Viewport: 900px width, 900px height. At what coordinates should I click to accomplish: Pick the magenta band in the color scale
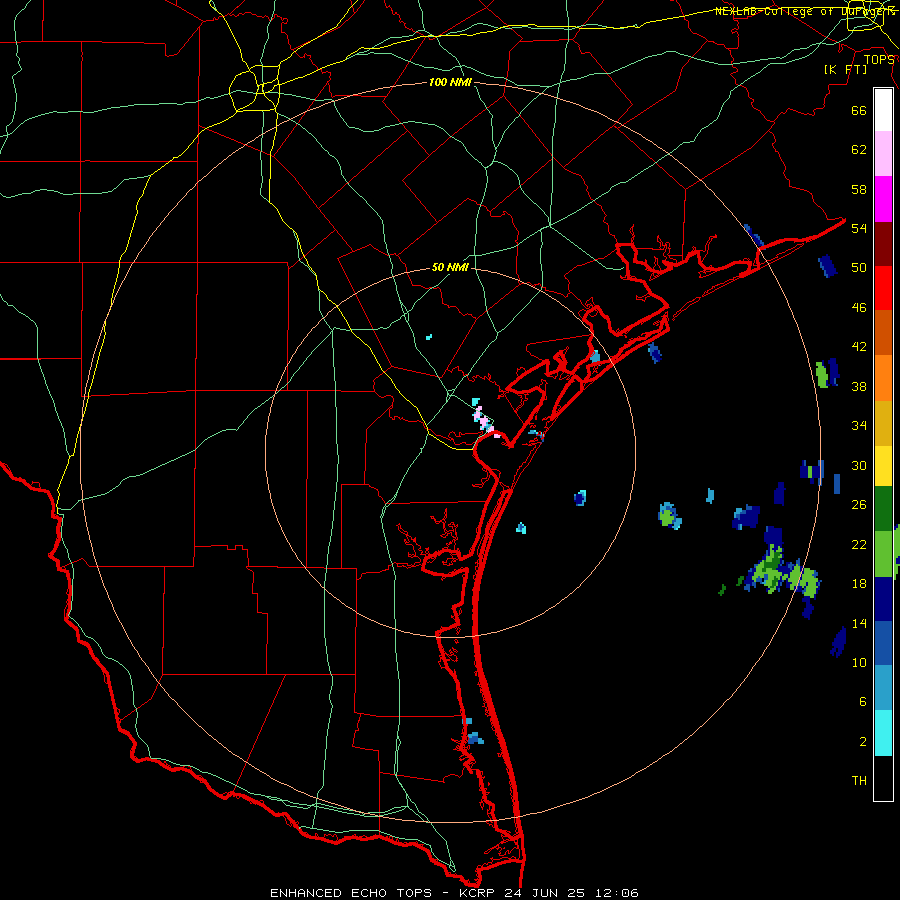[883, 199]
